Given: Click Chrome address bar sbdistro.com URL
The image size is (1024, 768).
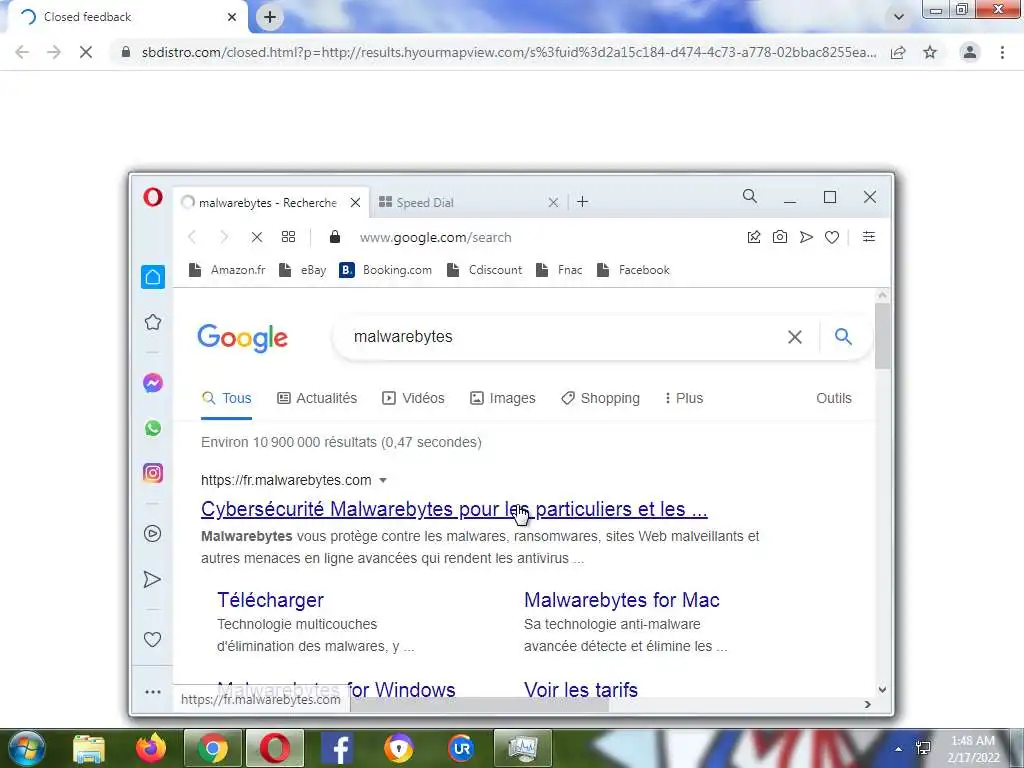Looking at the screenshot, I should point(509,52).
